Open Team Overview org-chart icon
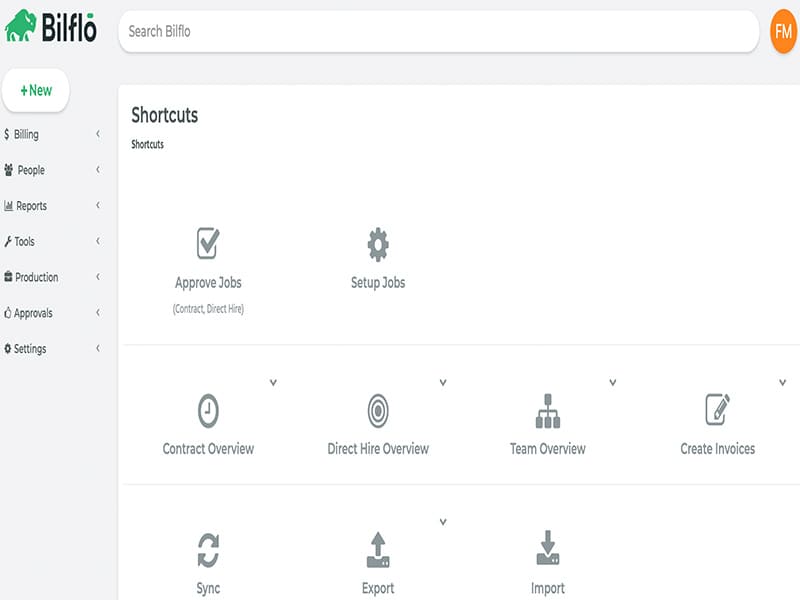Image resolution: width=800 pixels, height=600 pixels. pos(548,410)
